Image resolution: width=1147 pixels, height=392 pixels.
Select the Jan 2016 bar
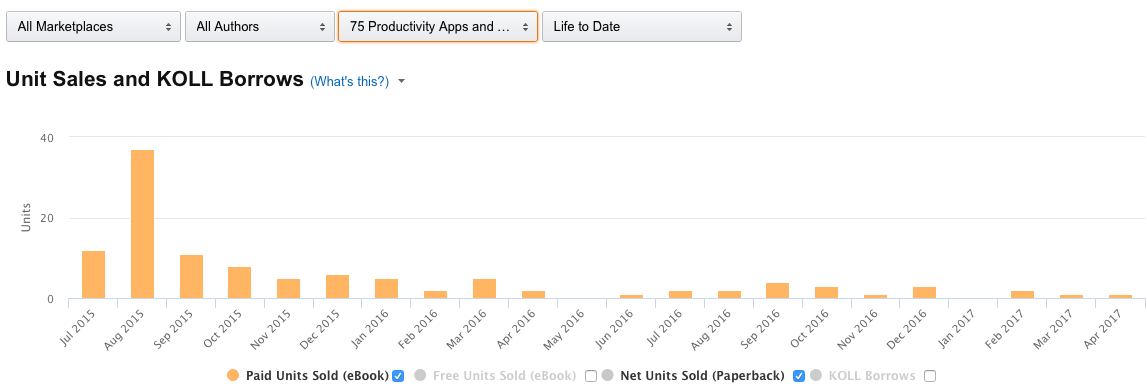click(387, 289)
